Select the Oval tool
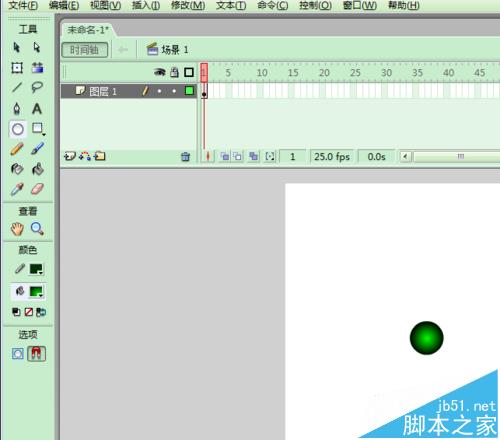This screenshot has width=500, height=440. pos(17,129)
